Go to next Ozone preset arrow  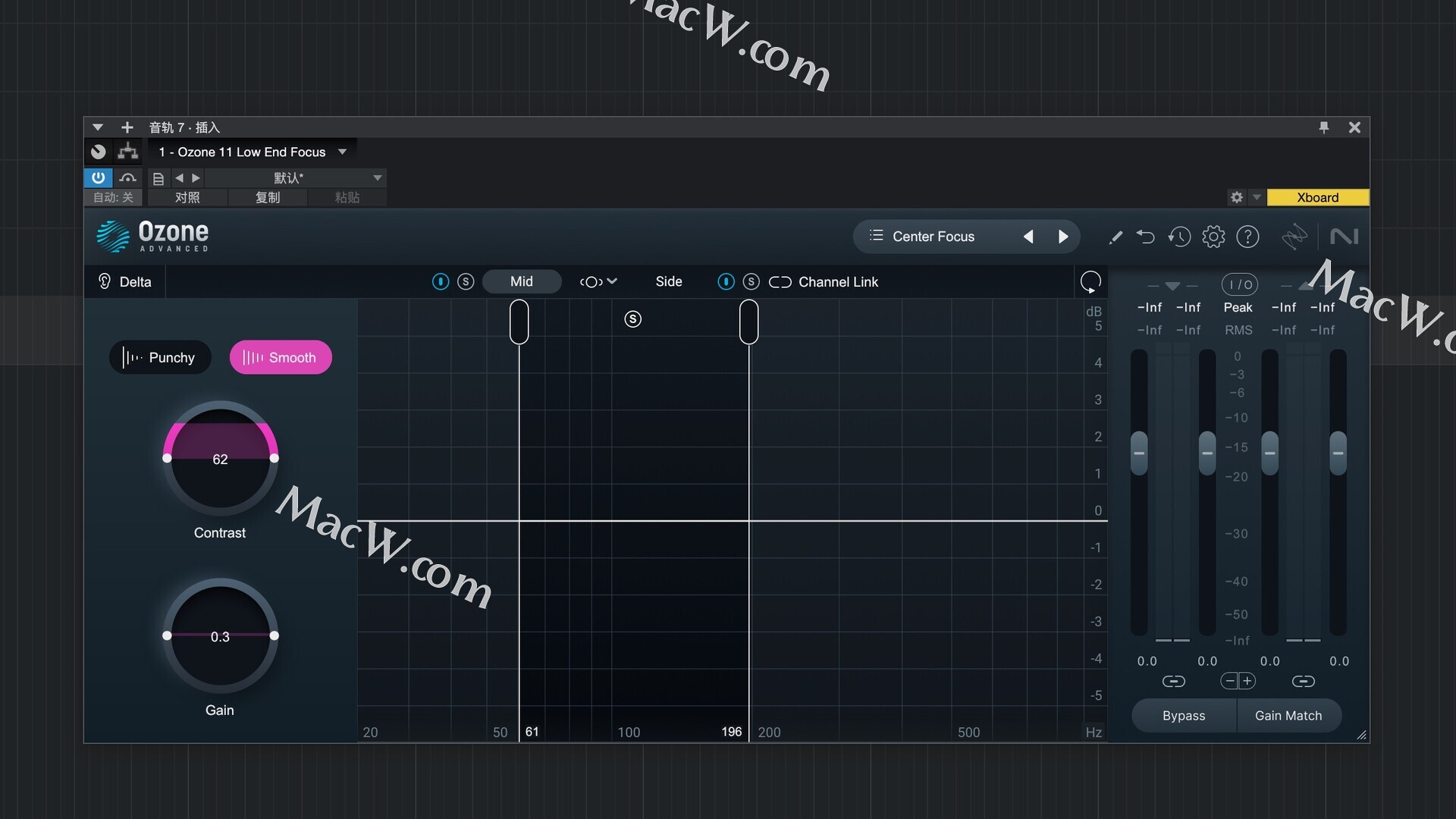tap(1063, 237)
